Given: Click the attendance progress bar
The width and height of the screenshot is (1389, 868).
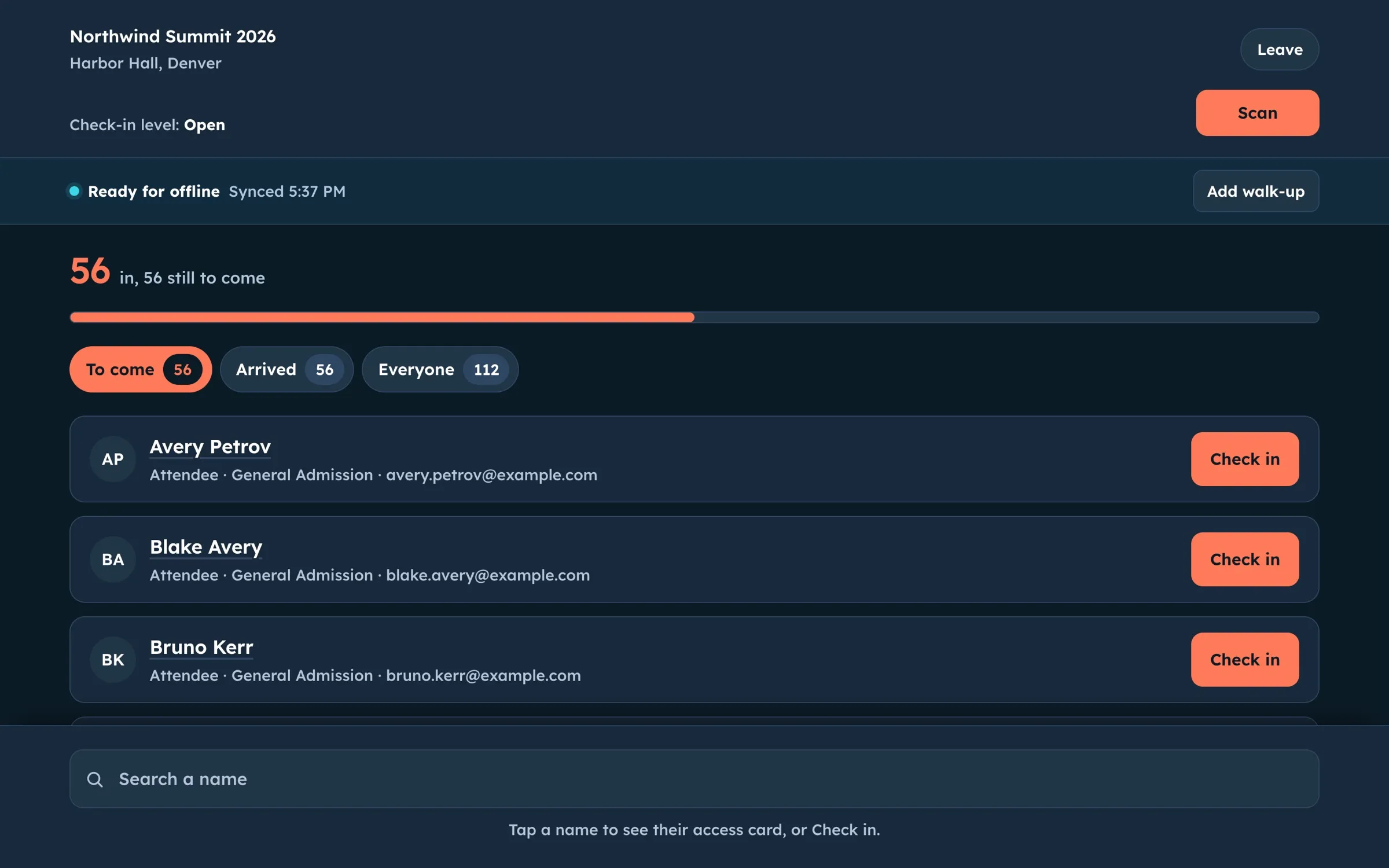Looking at the screenshot, I should click(694, 317).
